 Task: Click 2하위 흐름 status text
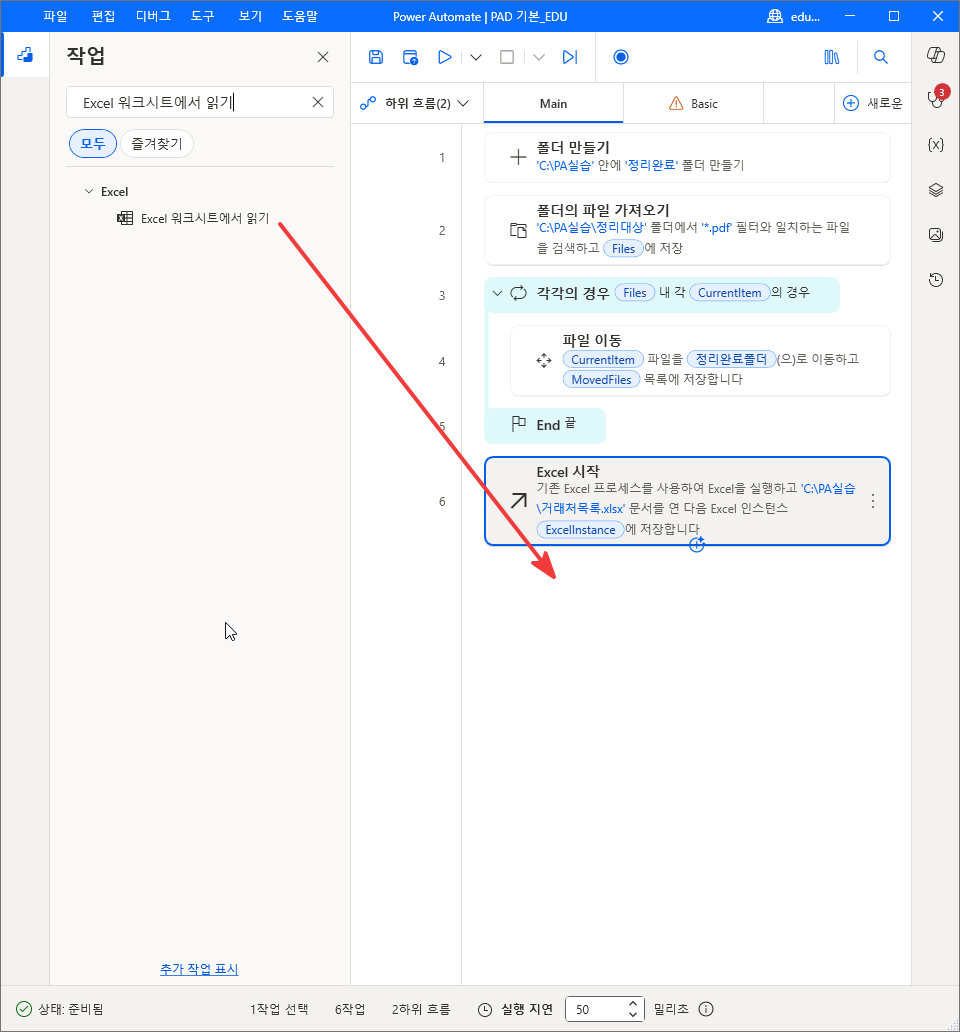[421, 1009]
